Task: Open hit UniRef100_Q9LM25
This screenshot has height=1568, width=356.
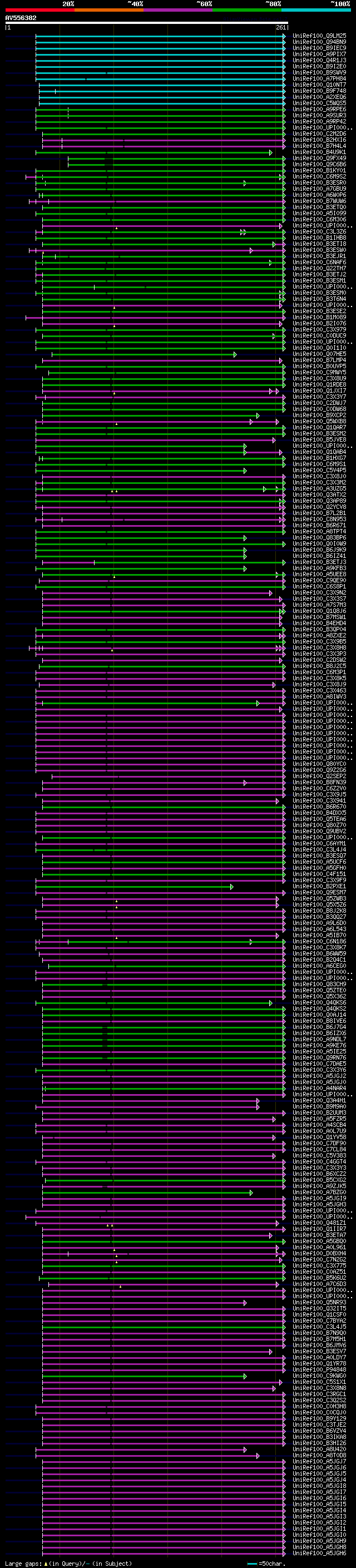Action: 319,36
